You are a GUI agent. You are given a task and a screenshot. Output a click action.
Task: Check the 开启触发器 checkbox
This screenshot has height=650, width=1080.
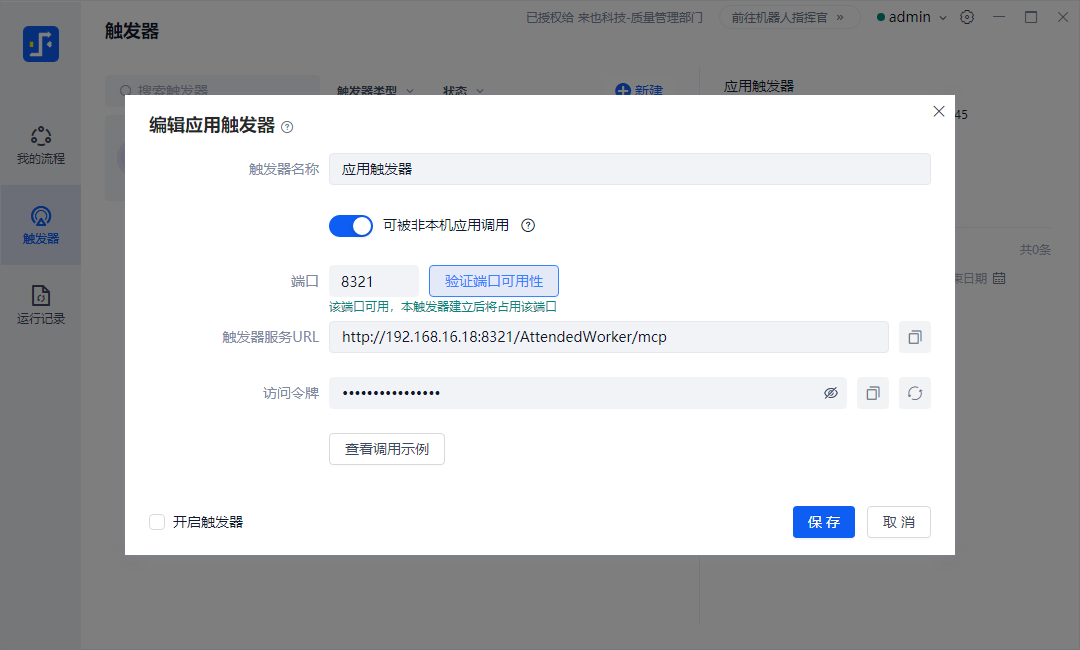tap(156, 521)
